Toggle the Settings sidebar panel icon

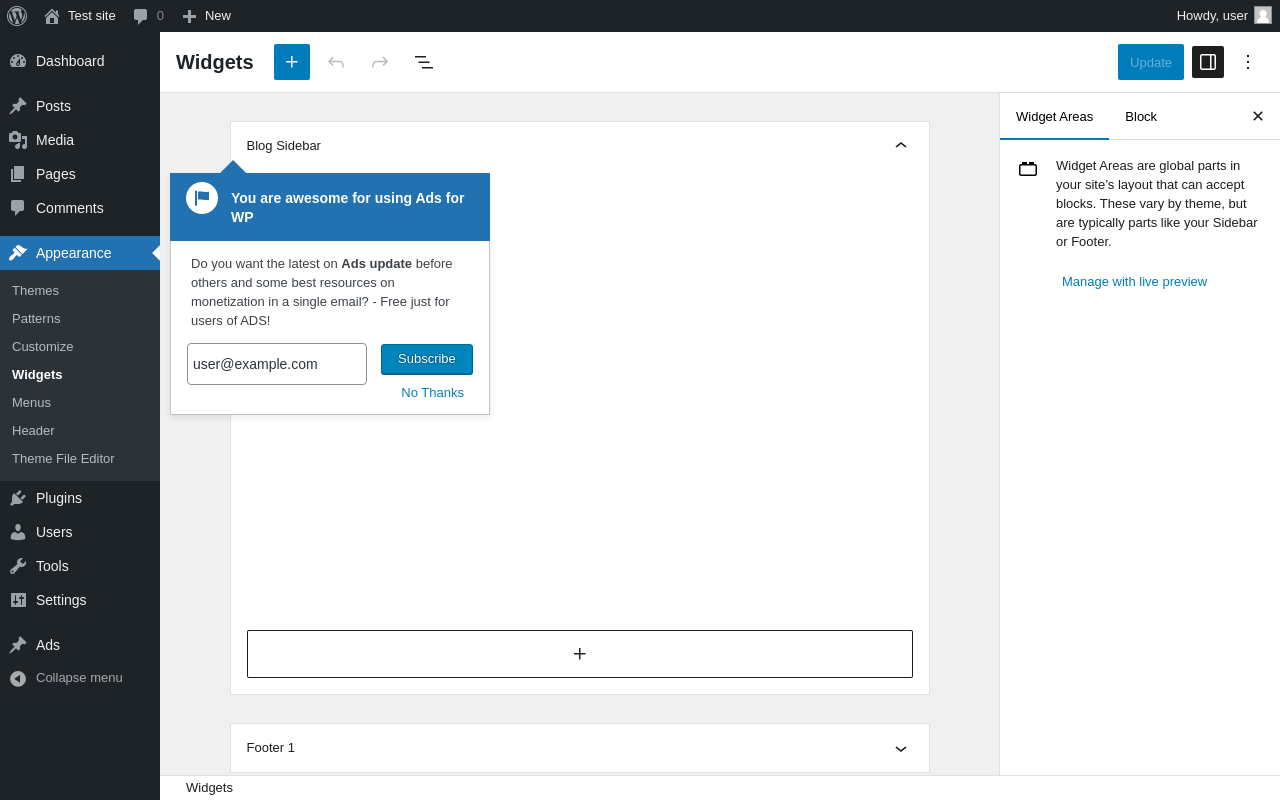click(x=1208, y=62)
